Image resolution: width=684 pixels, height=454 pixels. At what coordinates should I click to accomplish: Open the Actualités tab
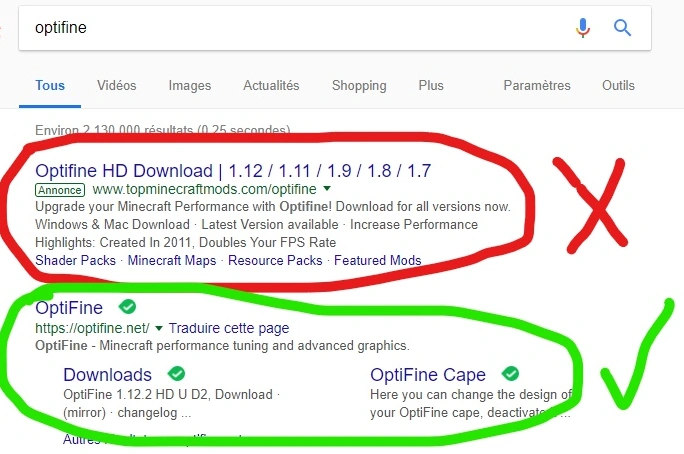click(271, 86)
